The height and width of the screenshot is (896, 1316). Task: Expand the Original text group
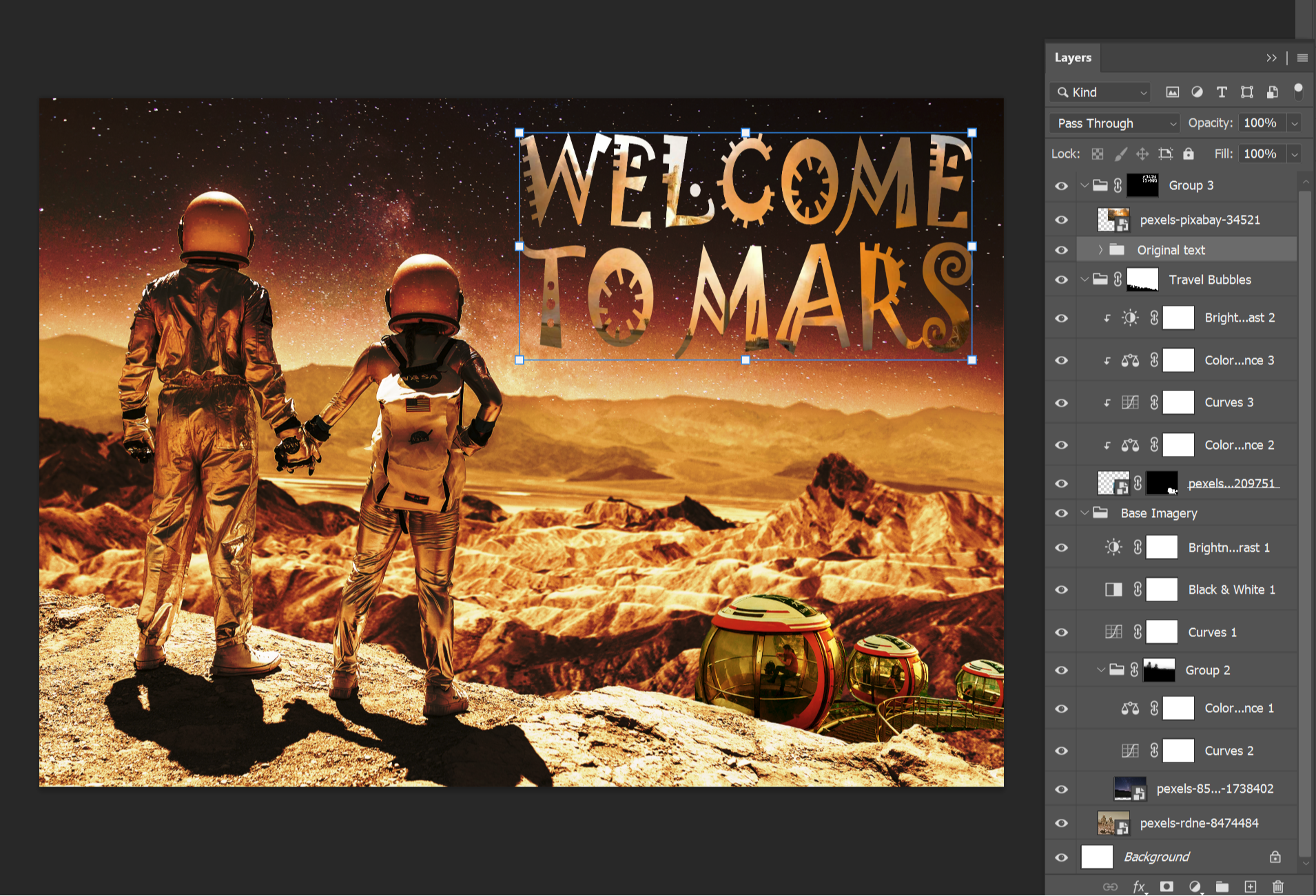(x=1100, y=249)
